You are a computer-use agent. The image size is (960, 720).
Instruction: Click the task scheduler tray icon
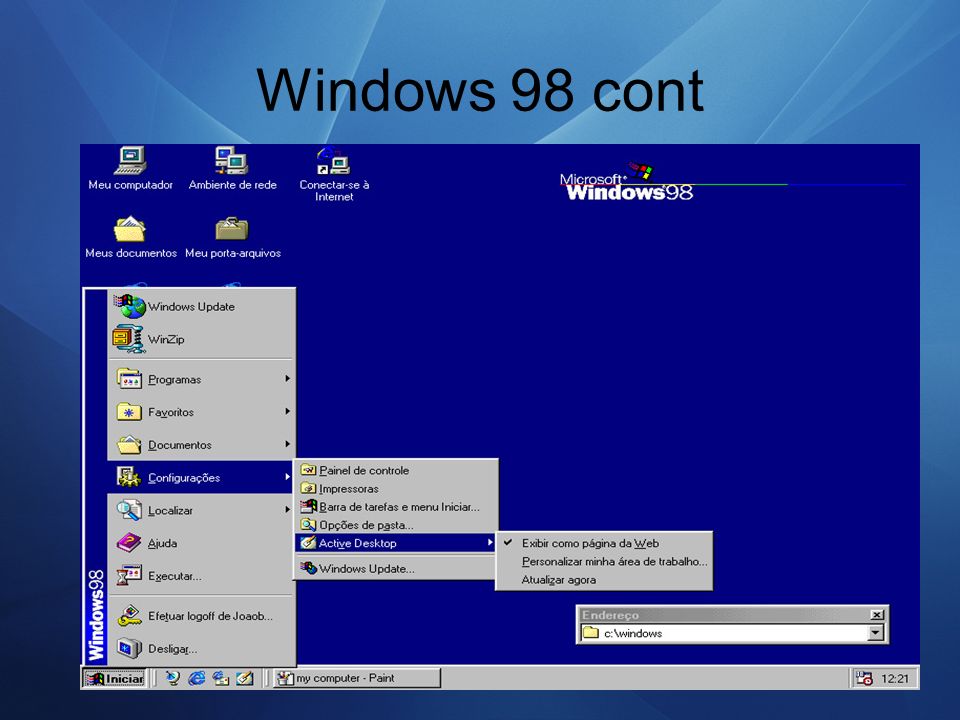click(x=864, y=678)
